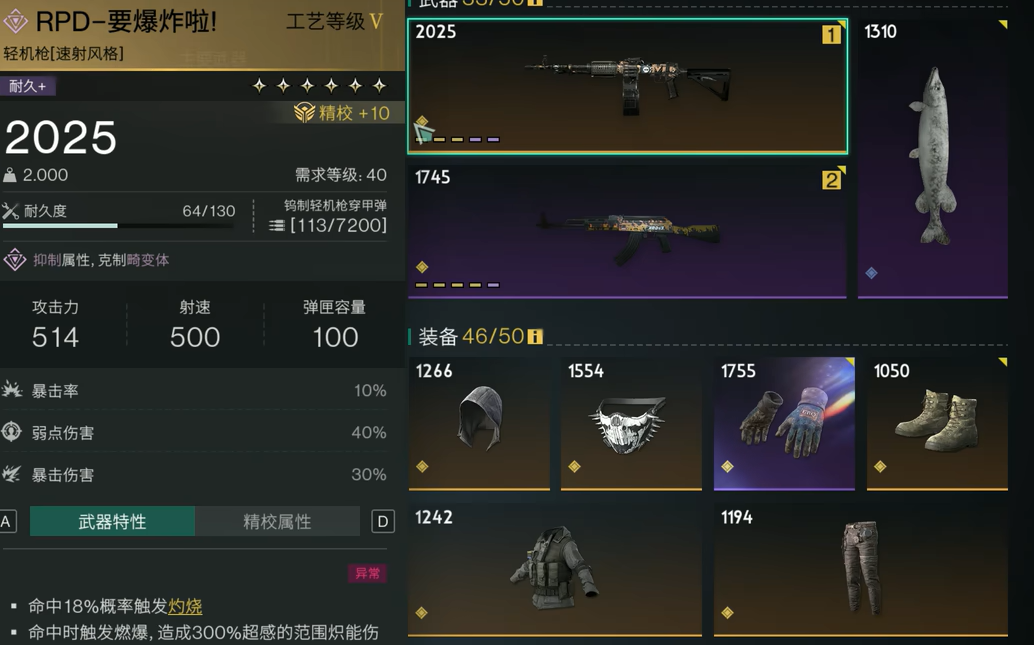The width and height of the screenshot is (1034, 645).
Task: Open the 灼烧 keyword link
Action: tap(185, 606)
